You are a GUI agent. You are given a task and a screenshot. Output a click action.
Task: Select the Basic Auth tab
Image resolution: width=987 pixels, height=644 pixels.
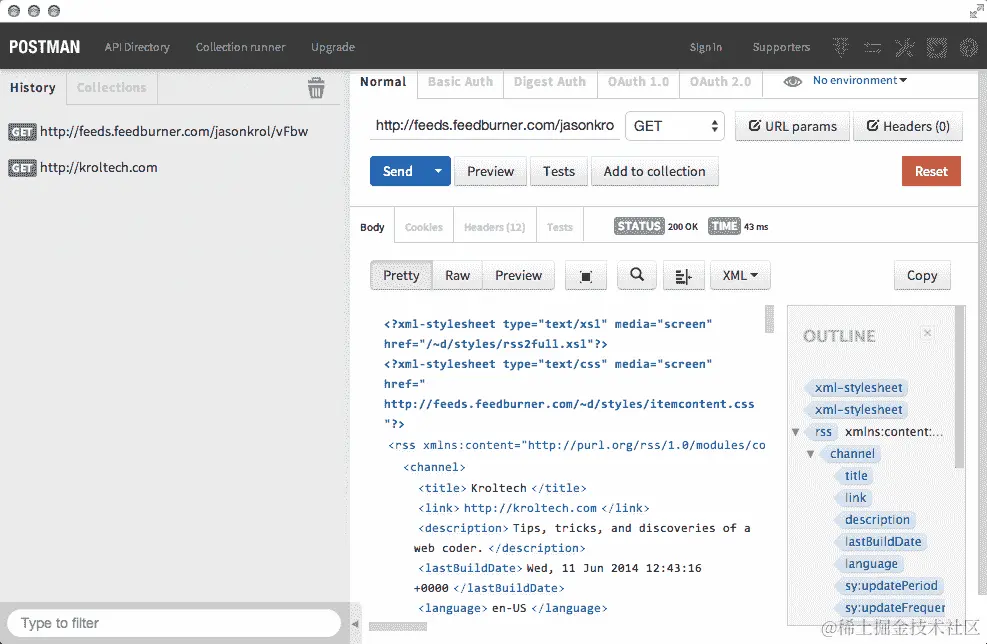pos(460,82)
